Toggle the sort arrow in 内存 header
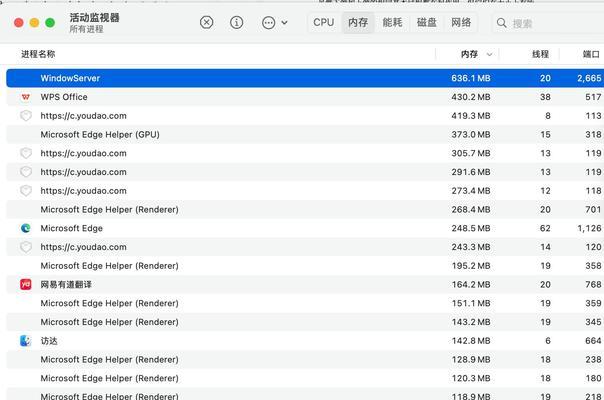The height and width of the screenshot is (400, 604). pos(489,54)
